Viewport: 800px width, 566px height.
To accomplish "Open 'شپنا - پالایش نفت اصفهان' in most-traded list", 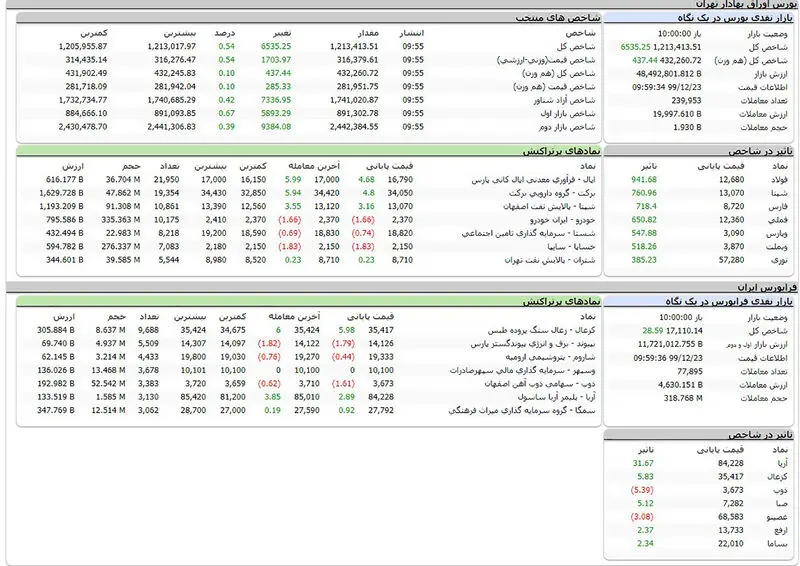I will click(549, 206).
